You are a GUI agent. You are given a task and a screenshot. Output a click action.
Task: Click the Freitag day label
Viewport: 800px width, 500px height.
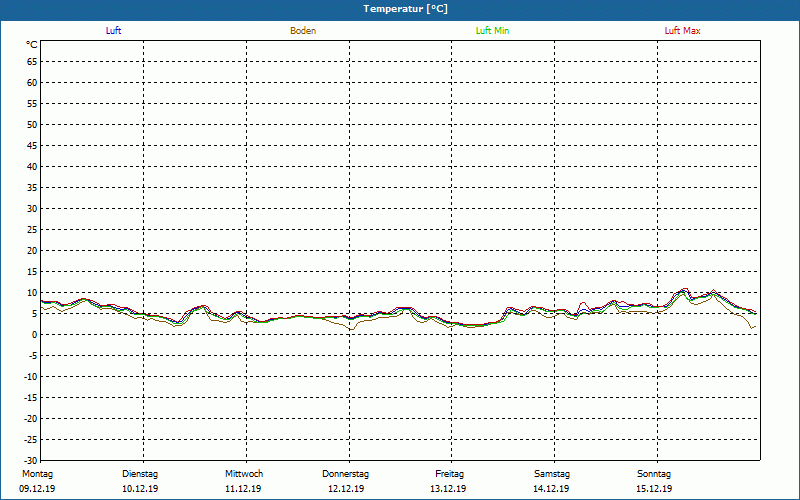(449, 474)
